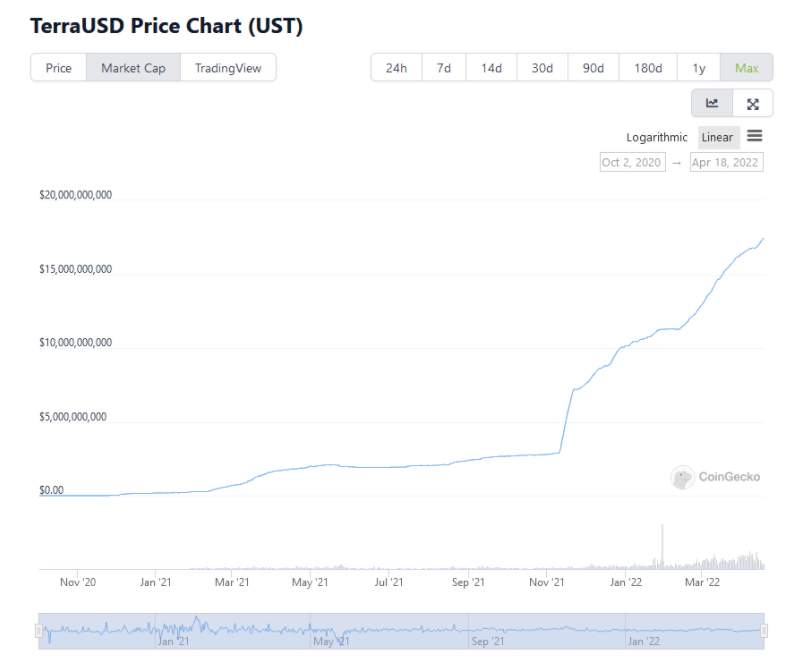Grab the left navigator range handle
Image resolution: width=785 pixels, height=664 pixels.
pos(39,631)
